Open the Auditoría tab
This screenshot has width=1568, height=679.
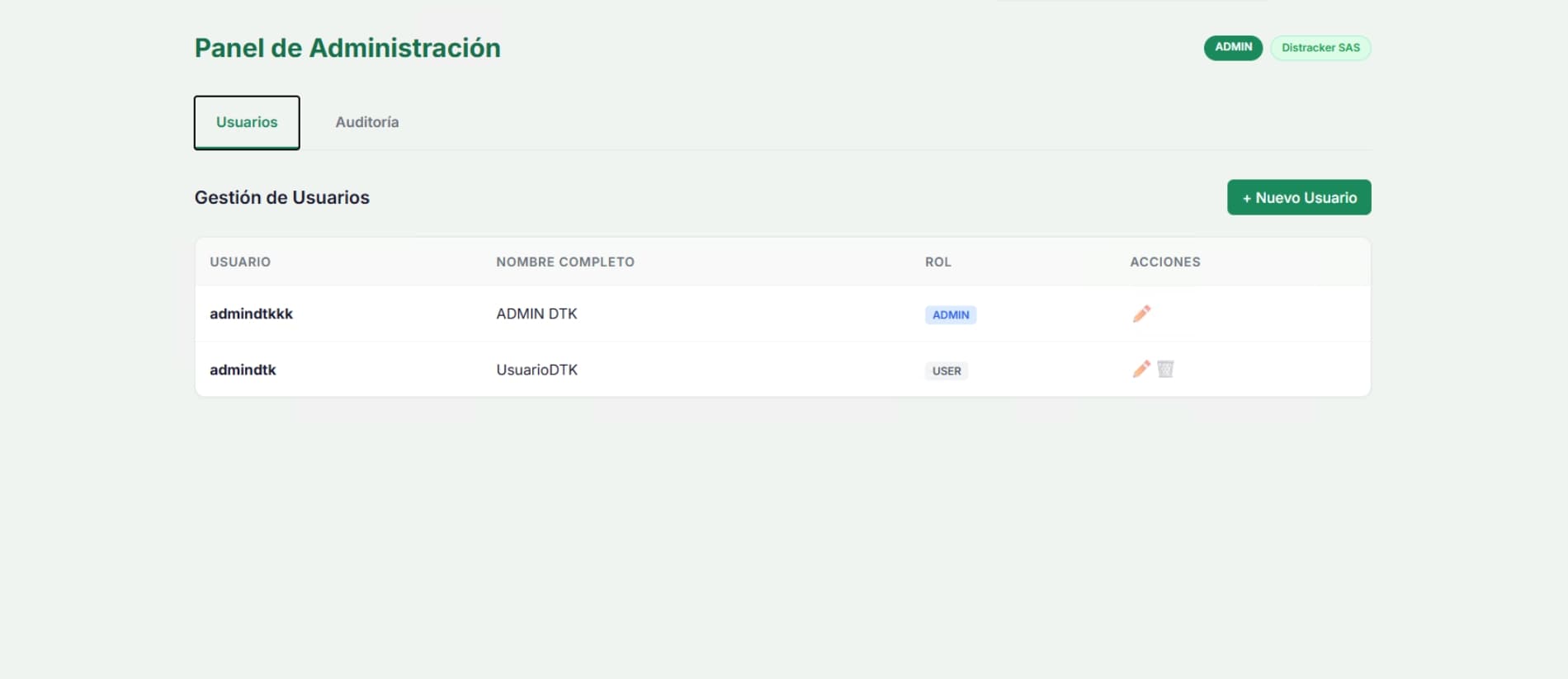367,122
